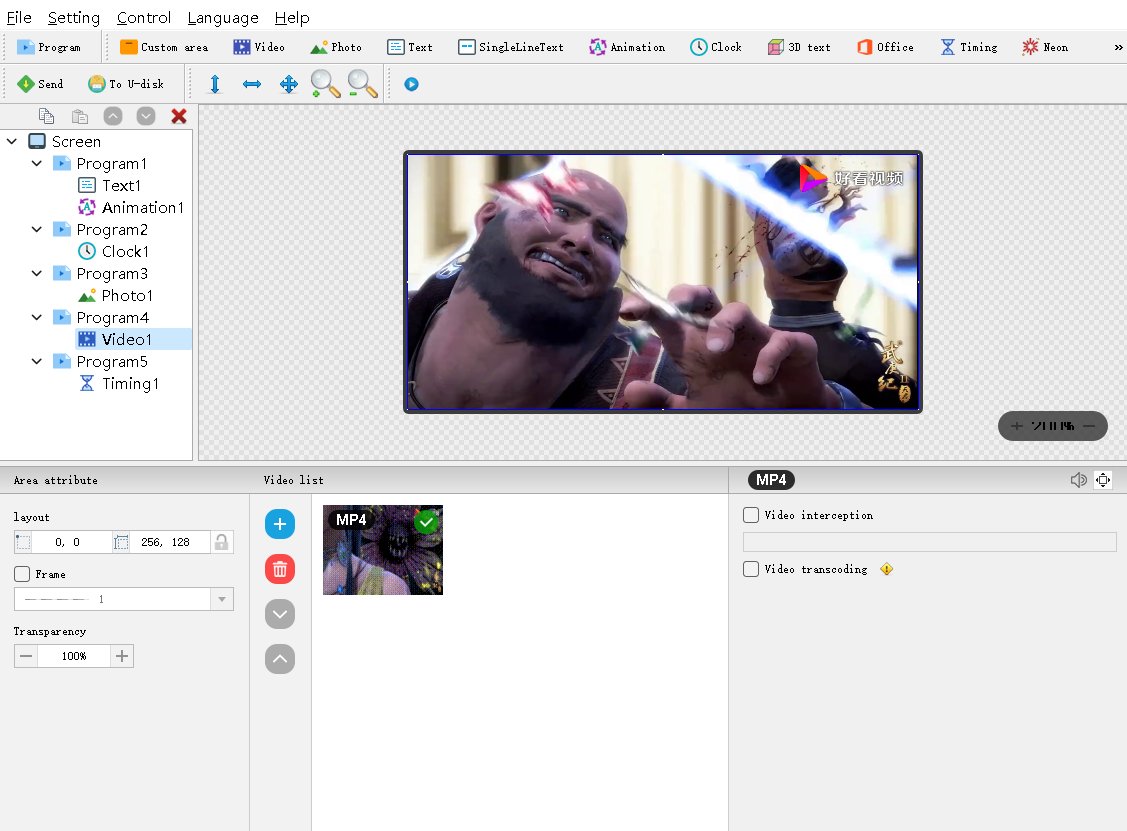1127x831 pixels.
Task: Insert a 3D text area
Action: click(799, 47)
